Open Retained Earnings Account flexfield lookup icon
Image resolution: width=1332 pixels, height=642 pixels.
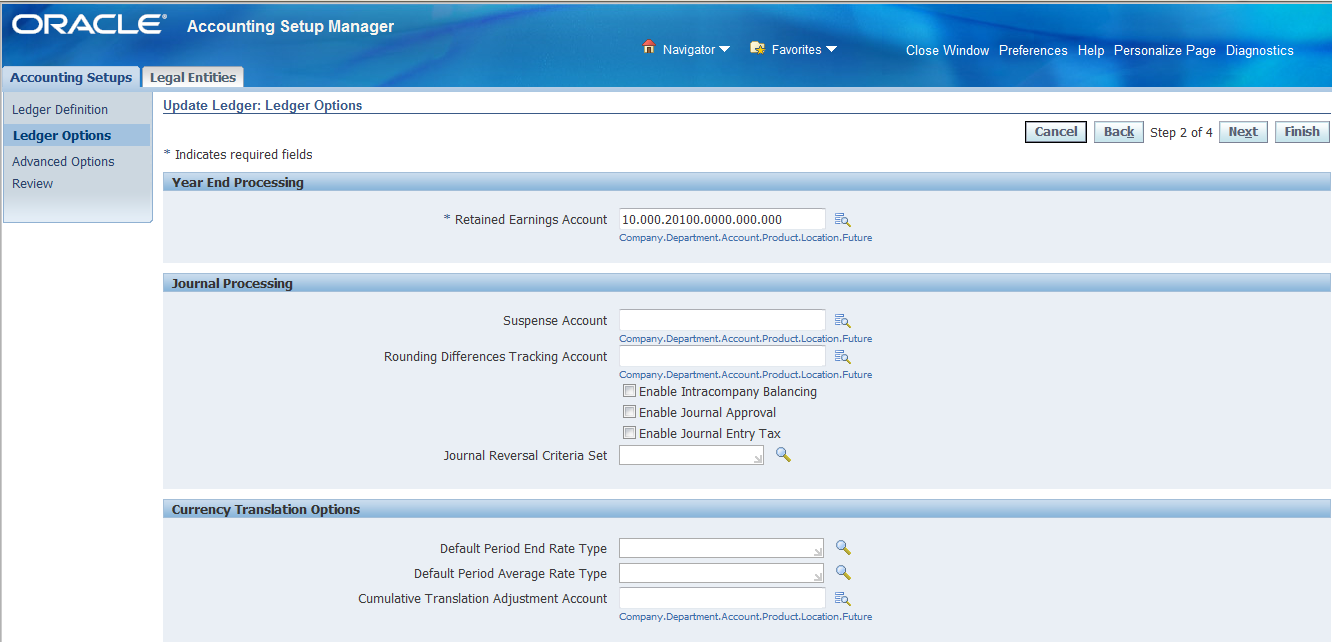[x=842, y=220]
